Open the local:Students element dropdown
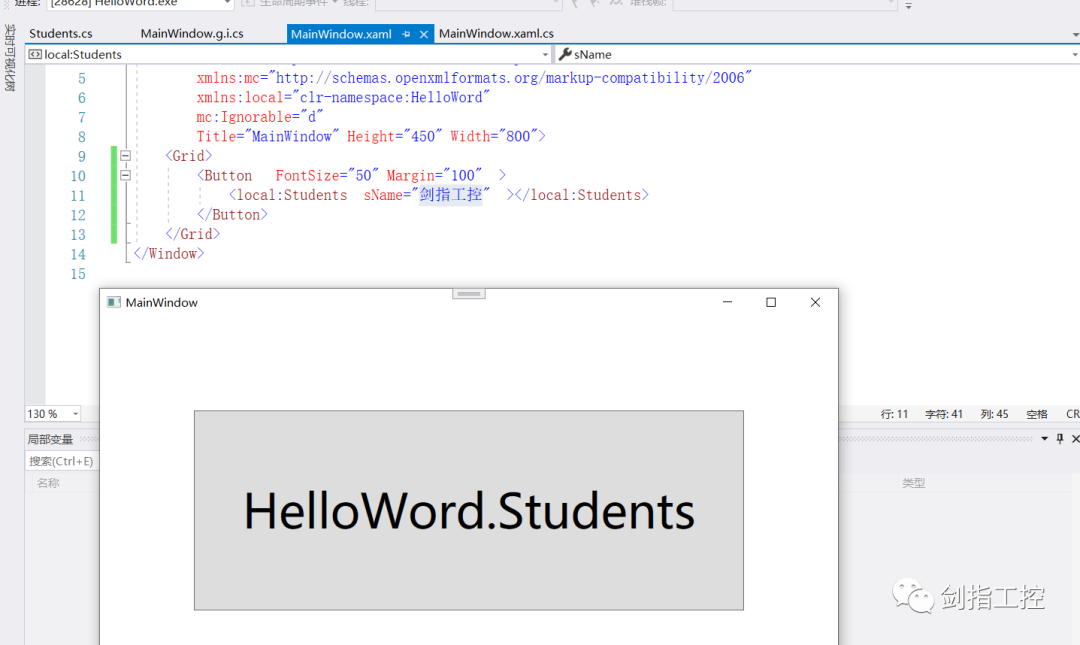The width and height of the screenshot is (1080, 645). pos(547,54)
